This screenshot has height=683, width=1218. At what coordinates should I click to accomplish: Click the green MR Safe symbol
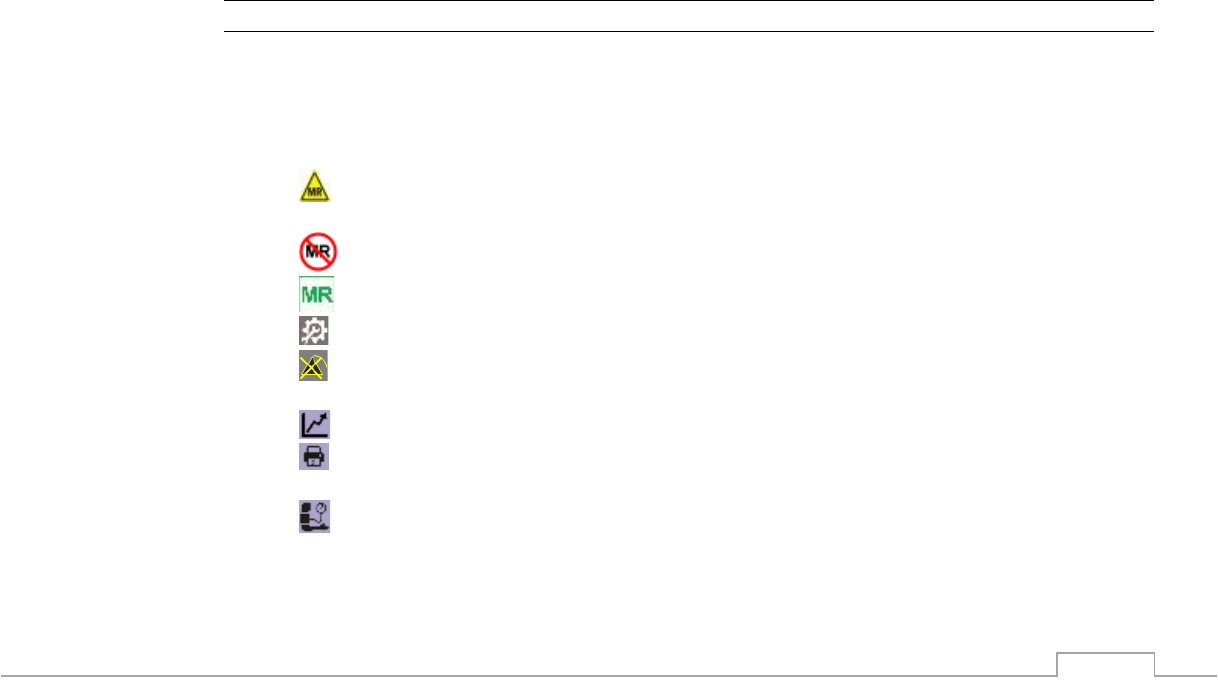click(x=316, y=295)
